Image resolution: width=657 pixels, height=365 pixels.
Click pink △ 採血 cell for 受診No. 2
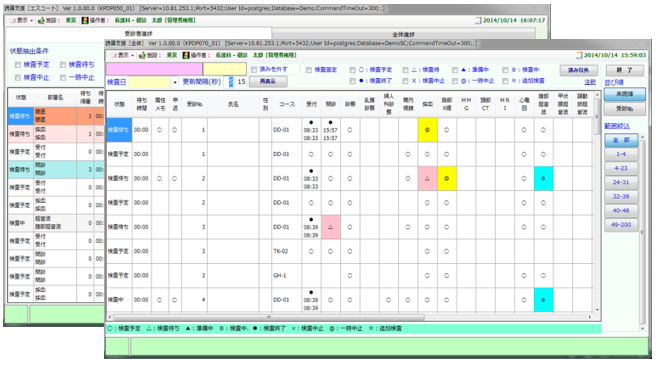coord(427,179)
